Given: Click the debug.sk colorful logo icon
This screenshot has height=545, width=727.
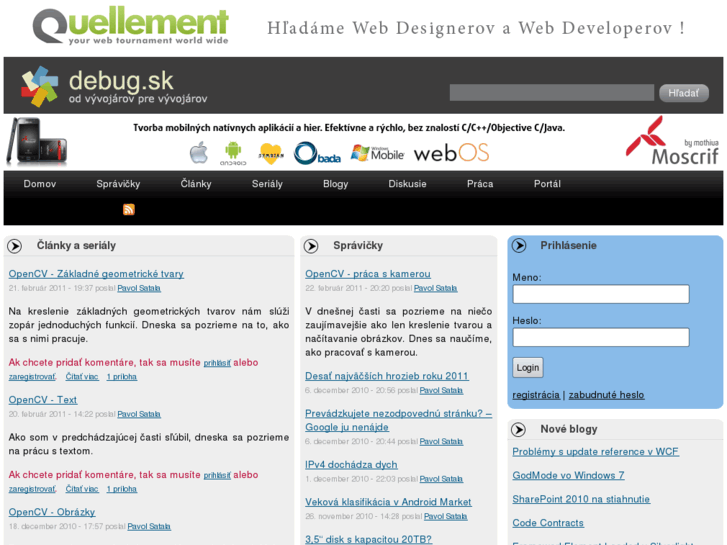Looking at the screenshot, I should tap(40, 86).
